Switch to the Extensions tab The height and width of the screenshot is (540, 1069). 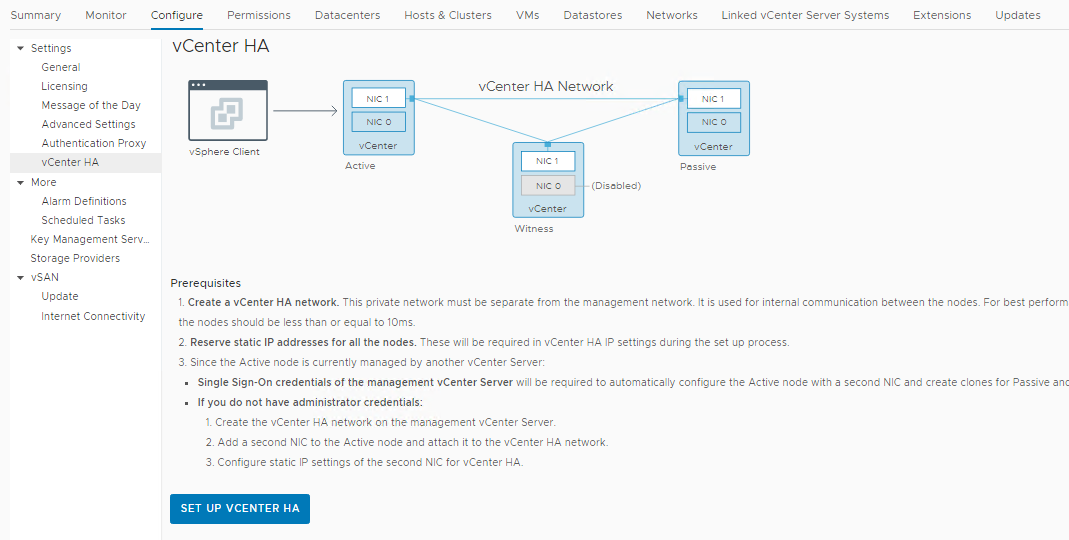942,15
